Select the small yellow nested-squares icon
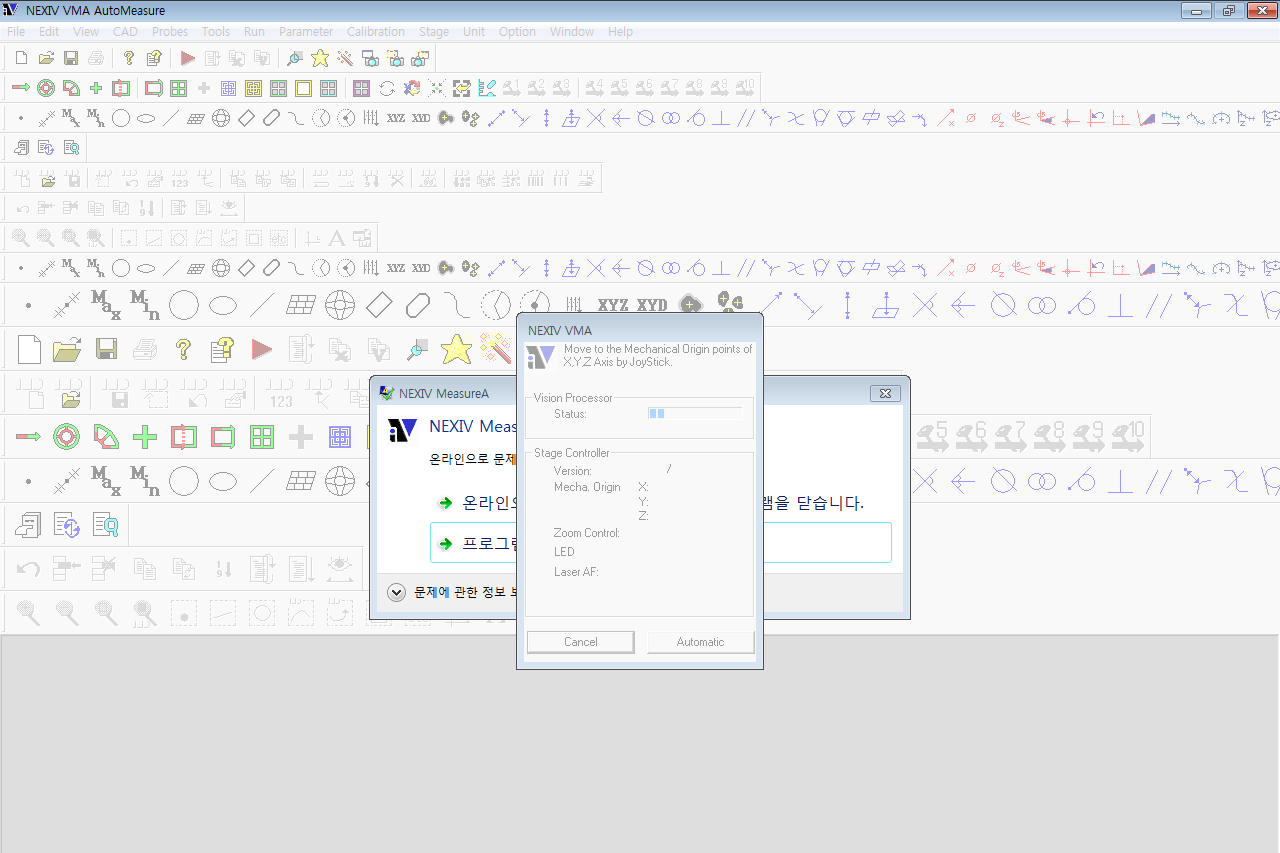1280x853 pixels. [253, 88]
